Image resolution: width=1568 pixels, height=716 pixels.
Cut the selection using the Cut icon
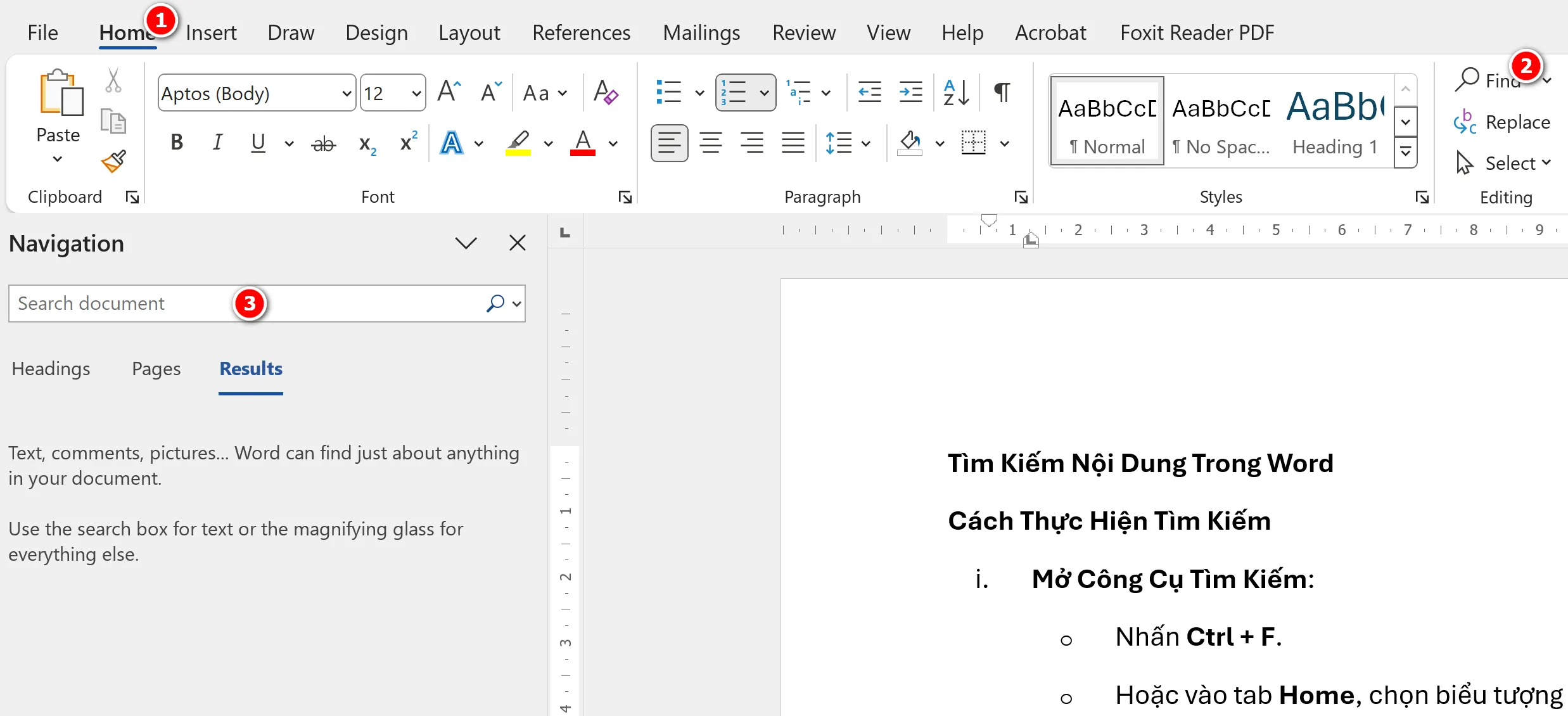point(113,80)
